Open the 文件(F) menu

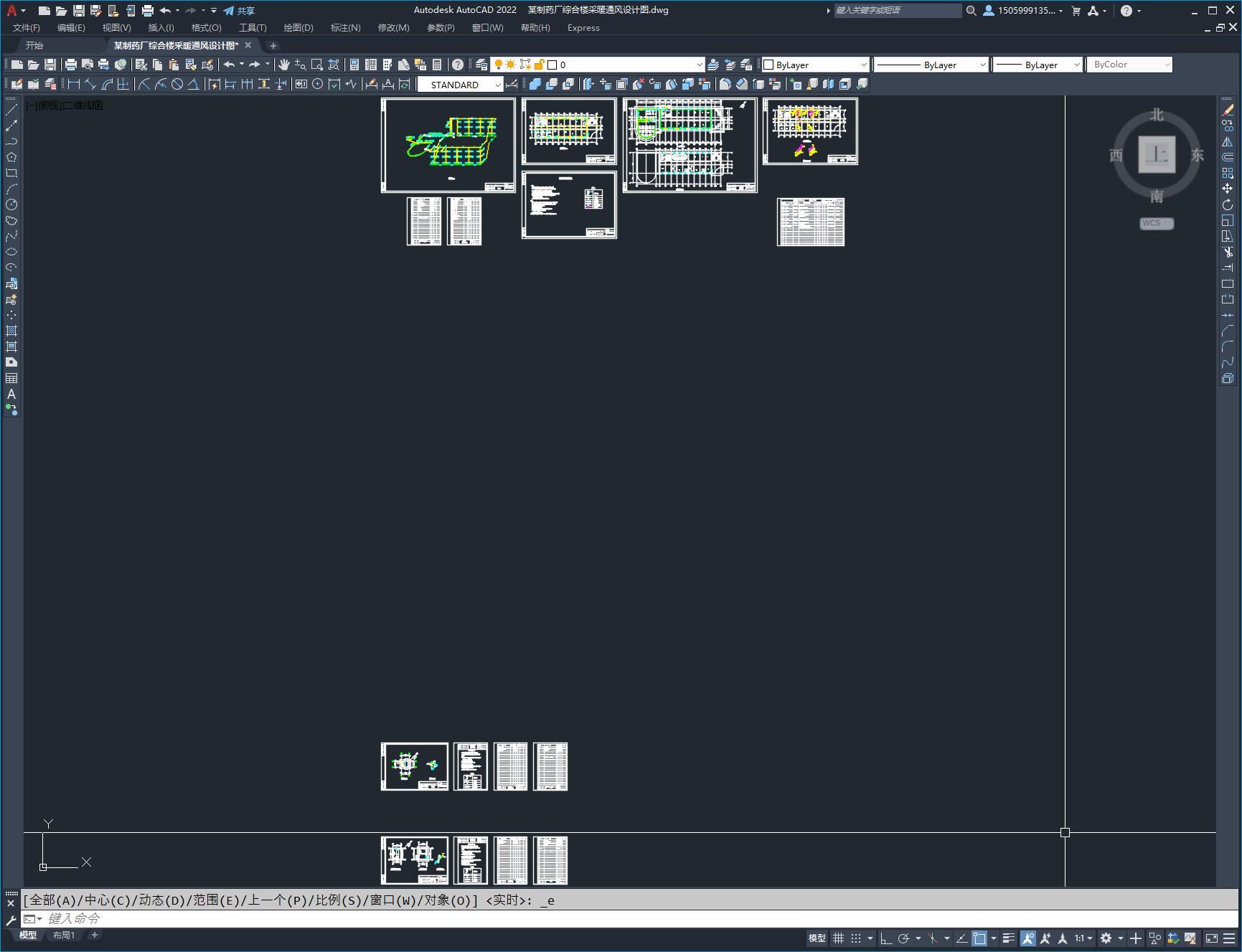tap(27, 28)
